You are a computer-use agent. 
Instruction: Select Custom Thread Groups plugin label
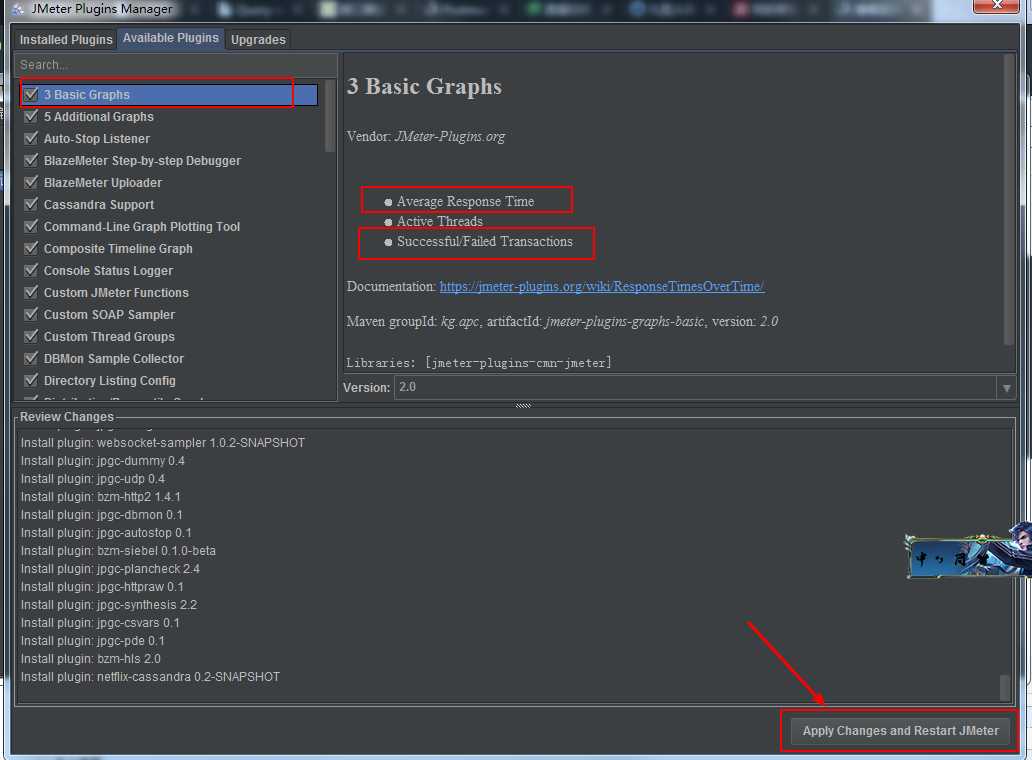[x=109, y=336]
